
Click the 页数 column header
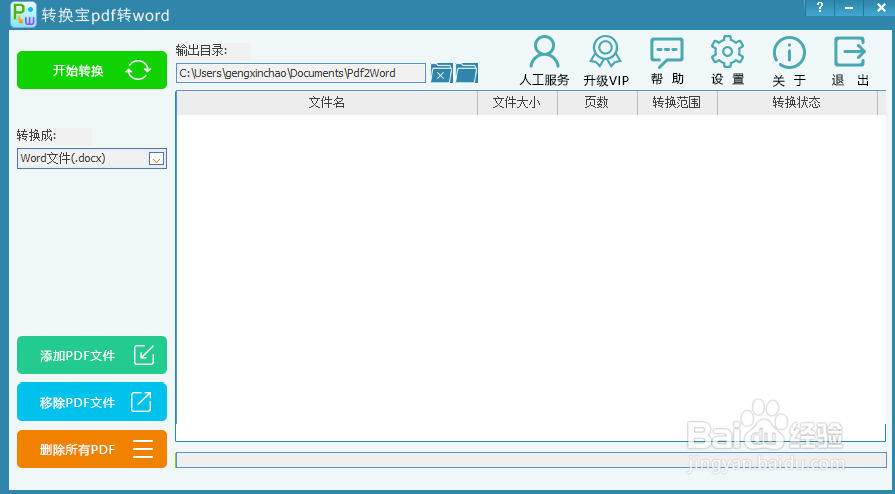pos(597,103)
